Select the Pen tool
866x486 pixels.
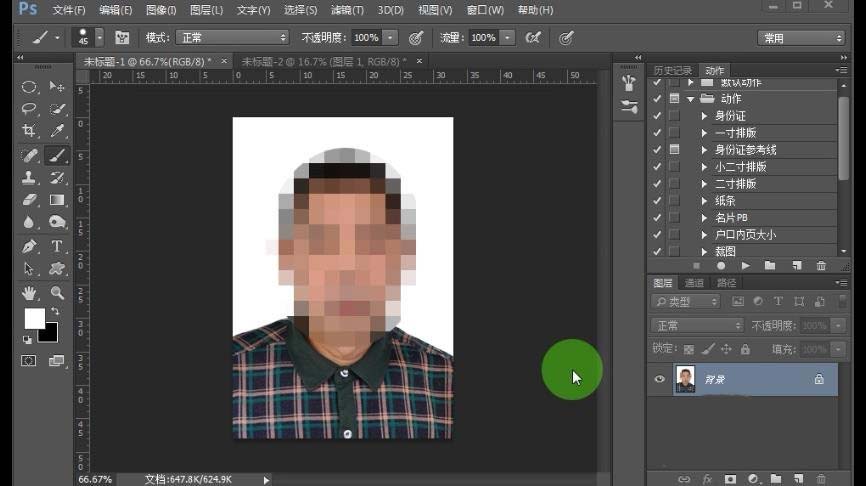coord(29,246)
